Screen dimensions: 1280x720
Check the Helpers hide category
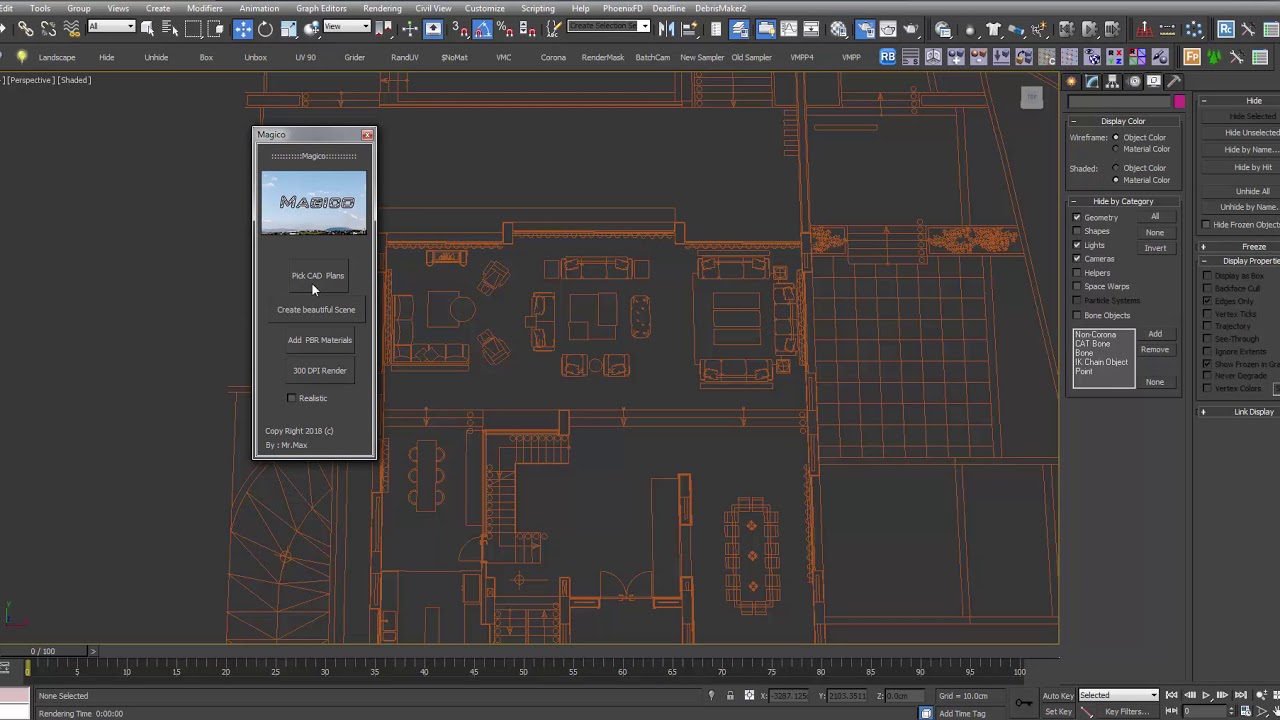click(1077, 273)
